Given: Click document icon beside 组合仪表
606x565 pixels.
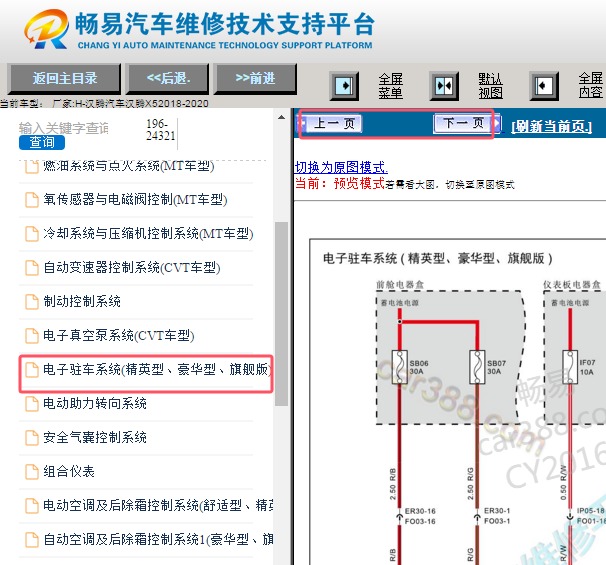Looking at the screenshot, I should pos(32,472).
